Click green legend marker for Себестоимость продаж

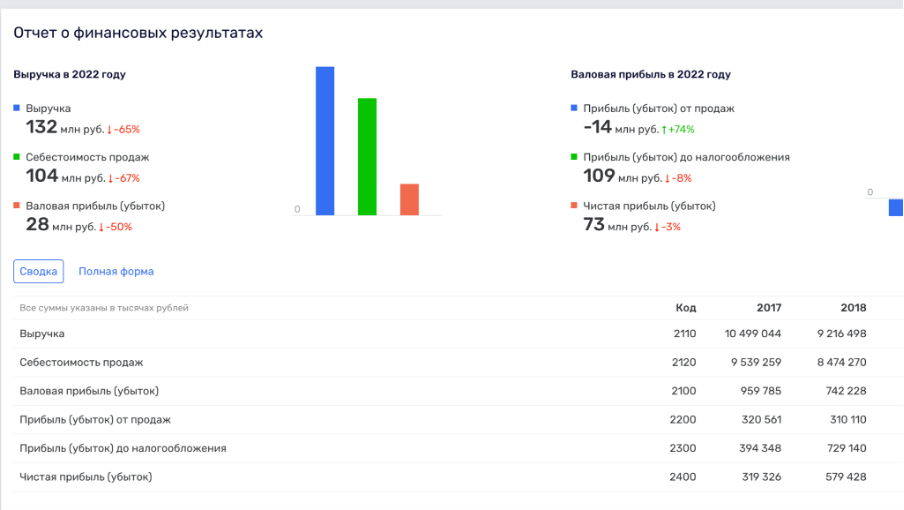click(17, 157)
